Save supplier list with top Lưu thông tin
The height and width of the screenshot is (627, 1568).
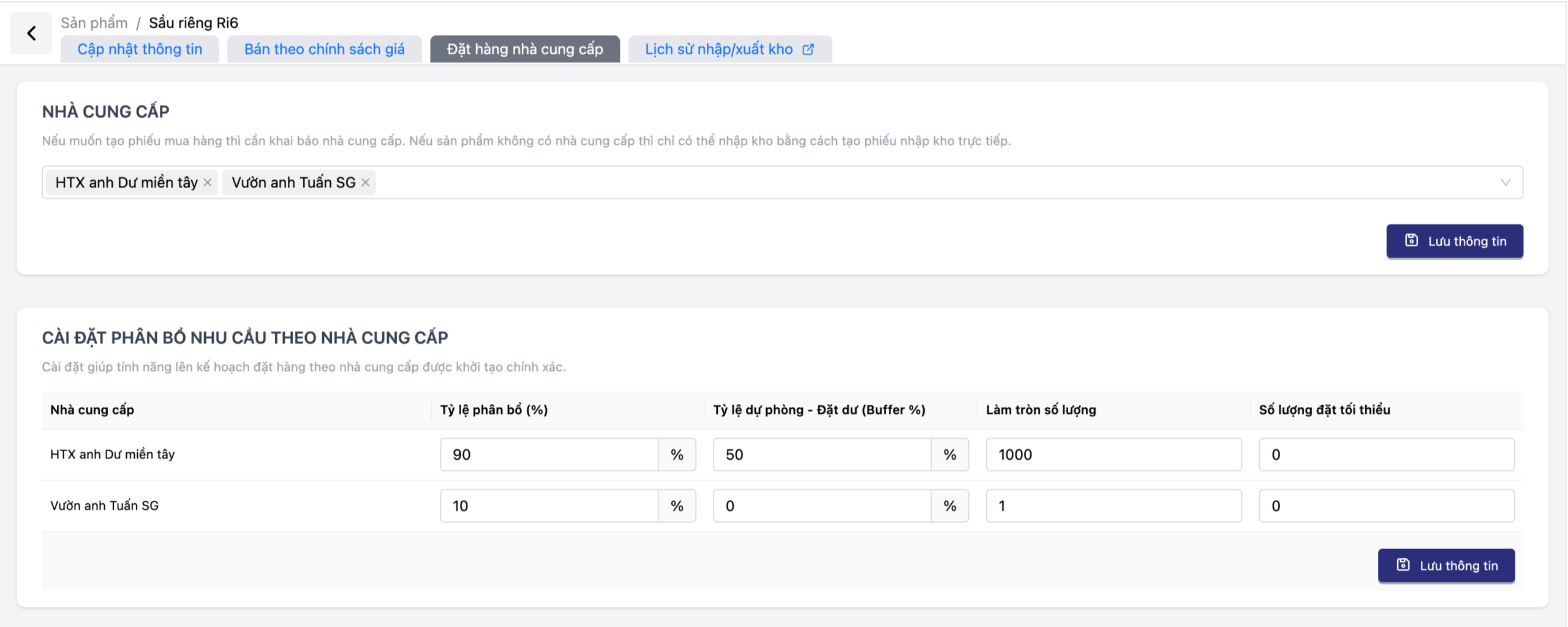point(1454,241)
